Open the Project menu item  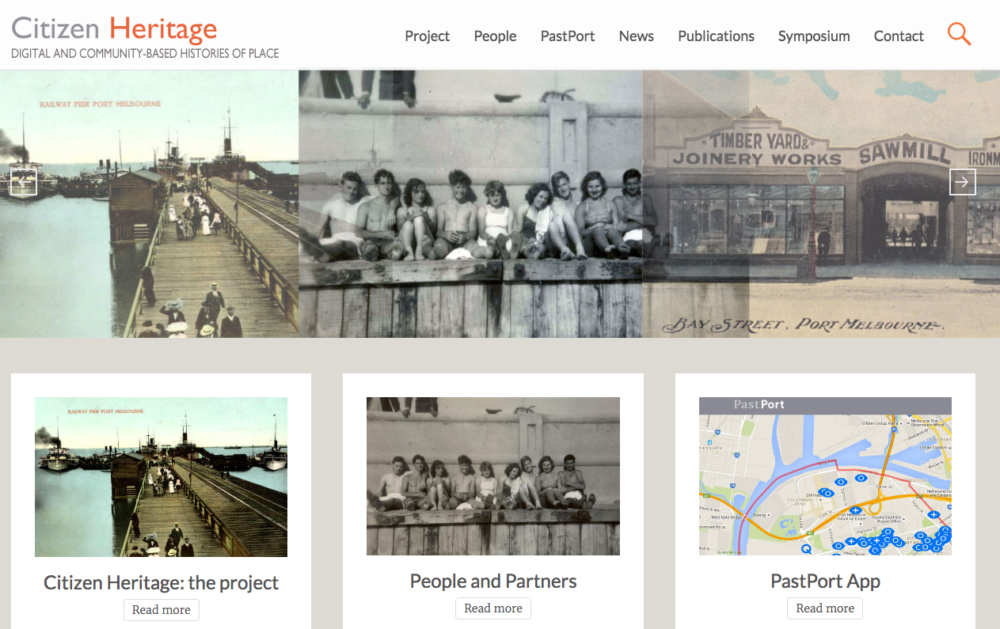coord(427,36)
